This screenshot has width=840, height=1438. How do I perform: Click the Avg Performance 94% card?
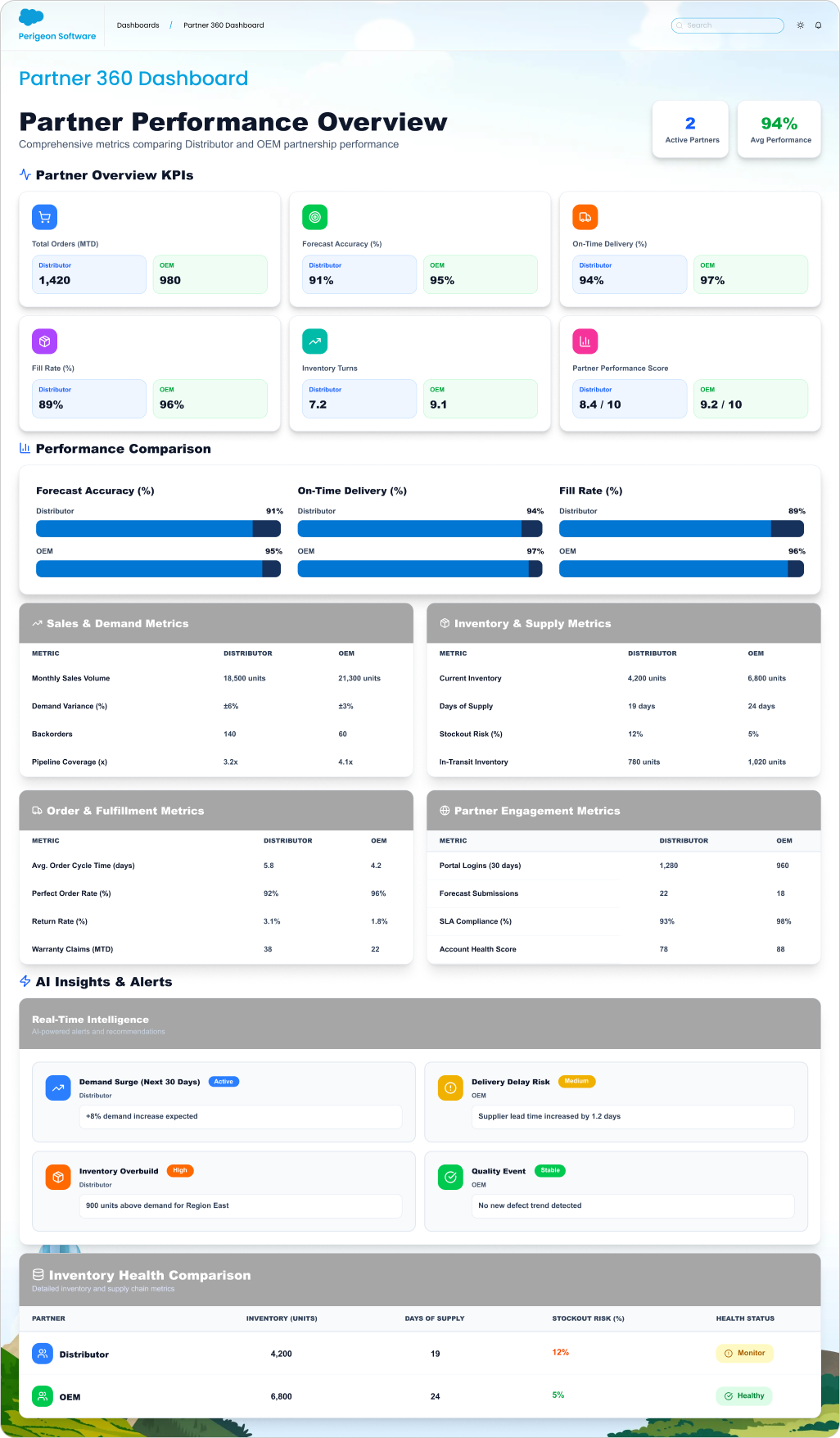[779, 129]
